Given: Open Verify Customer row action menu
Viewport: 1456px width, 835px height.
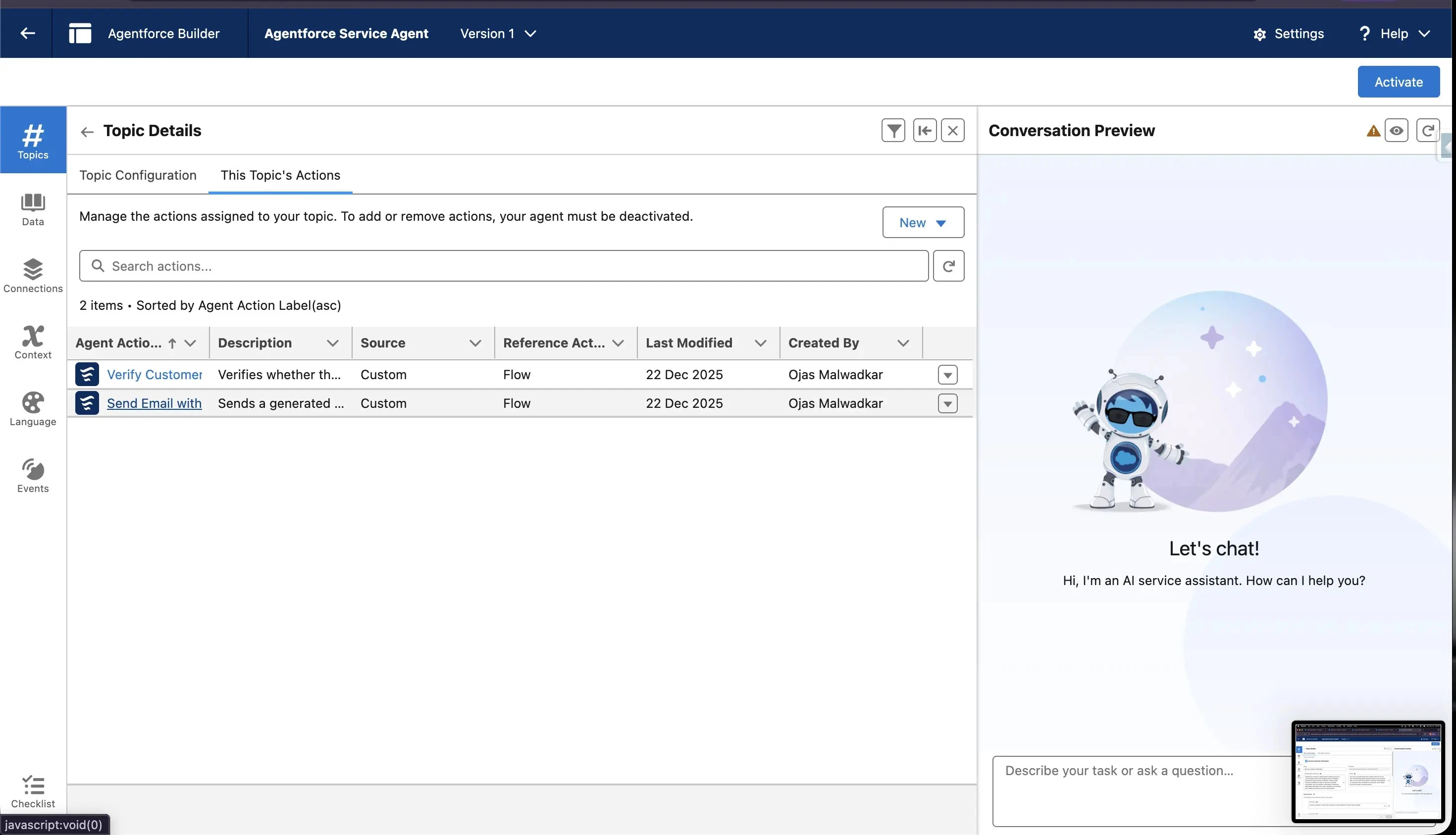Looking at the screenshot, I should (947, 375).
